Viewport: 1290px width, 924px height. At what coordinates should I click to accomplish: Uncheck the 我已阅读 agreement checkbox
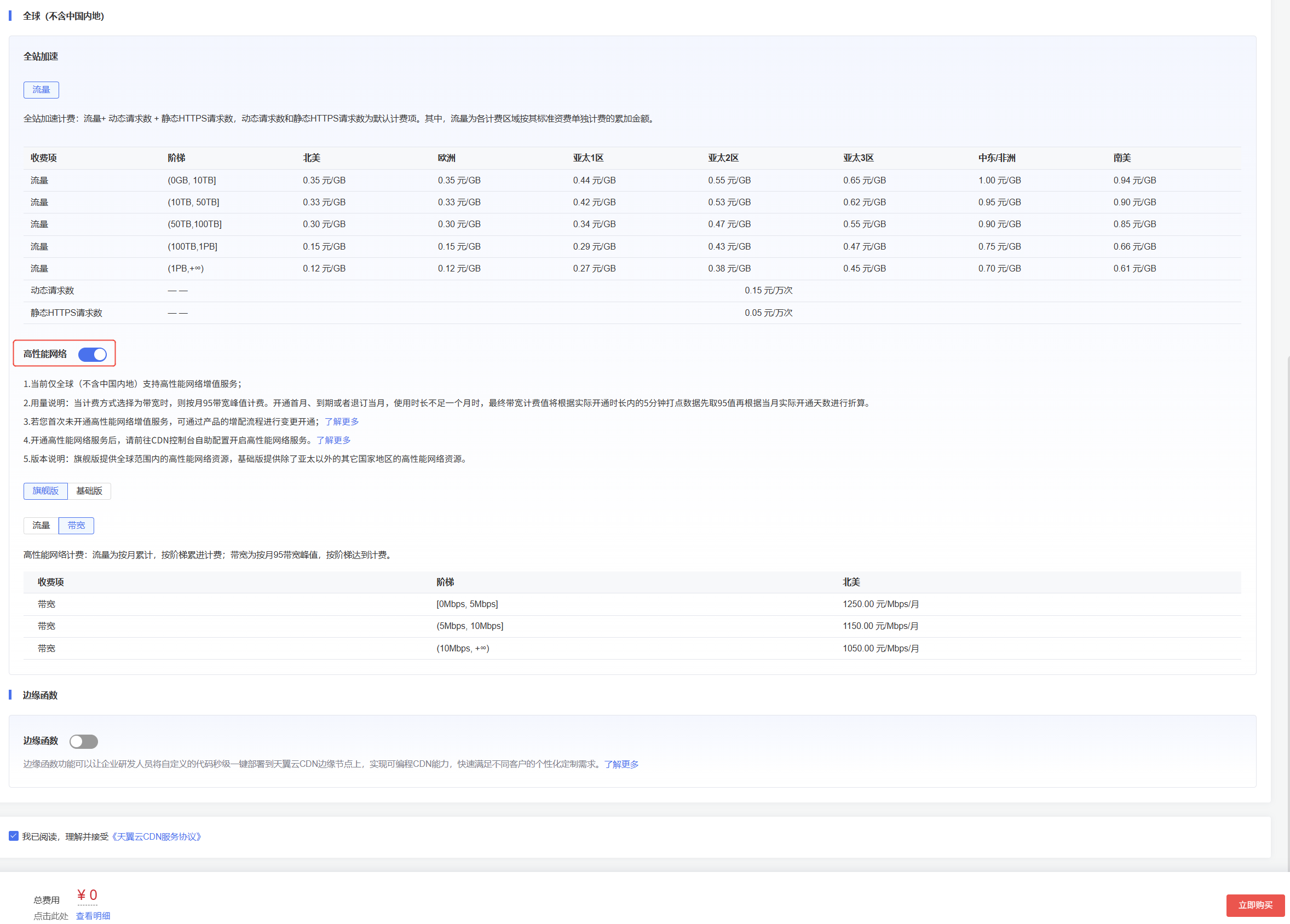coord(14,836)
